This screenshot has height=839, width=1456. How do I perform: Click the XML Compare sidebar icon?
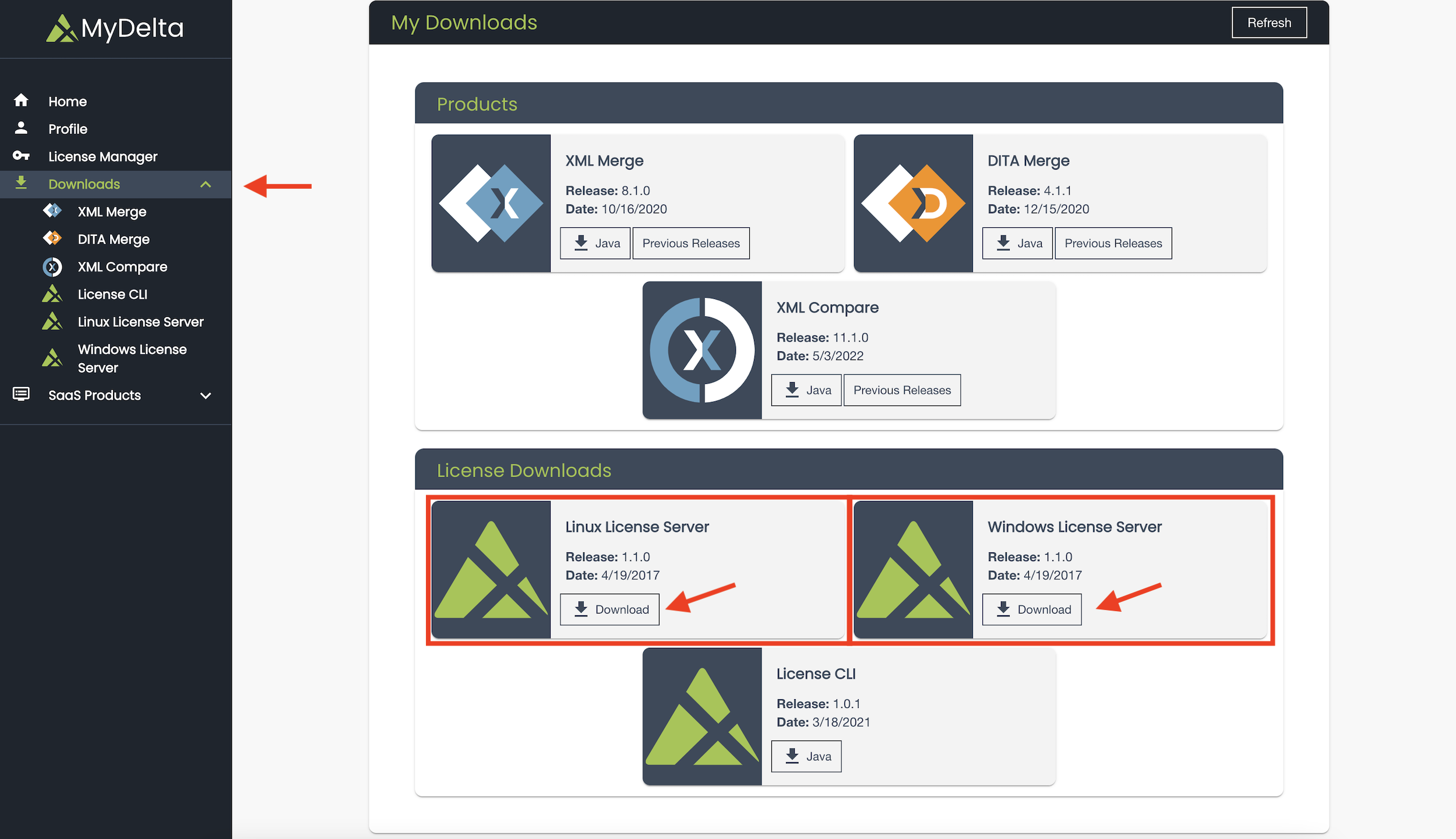52,267
